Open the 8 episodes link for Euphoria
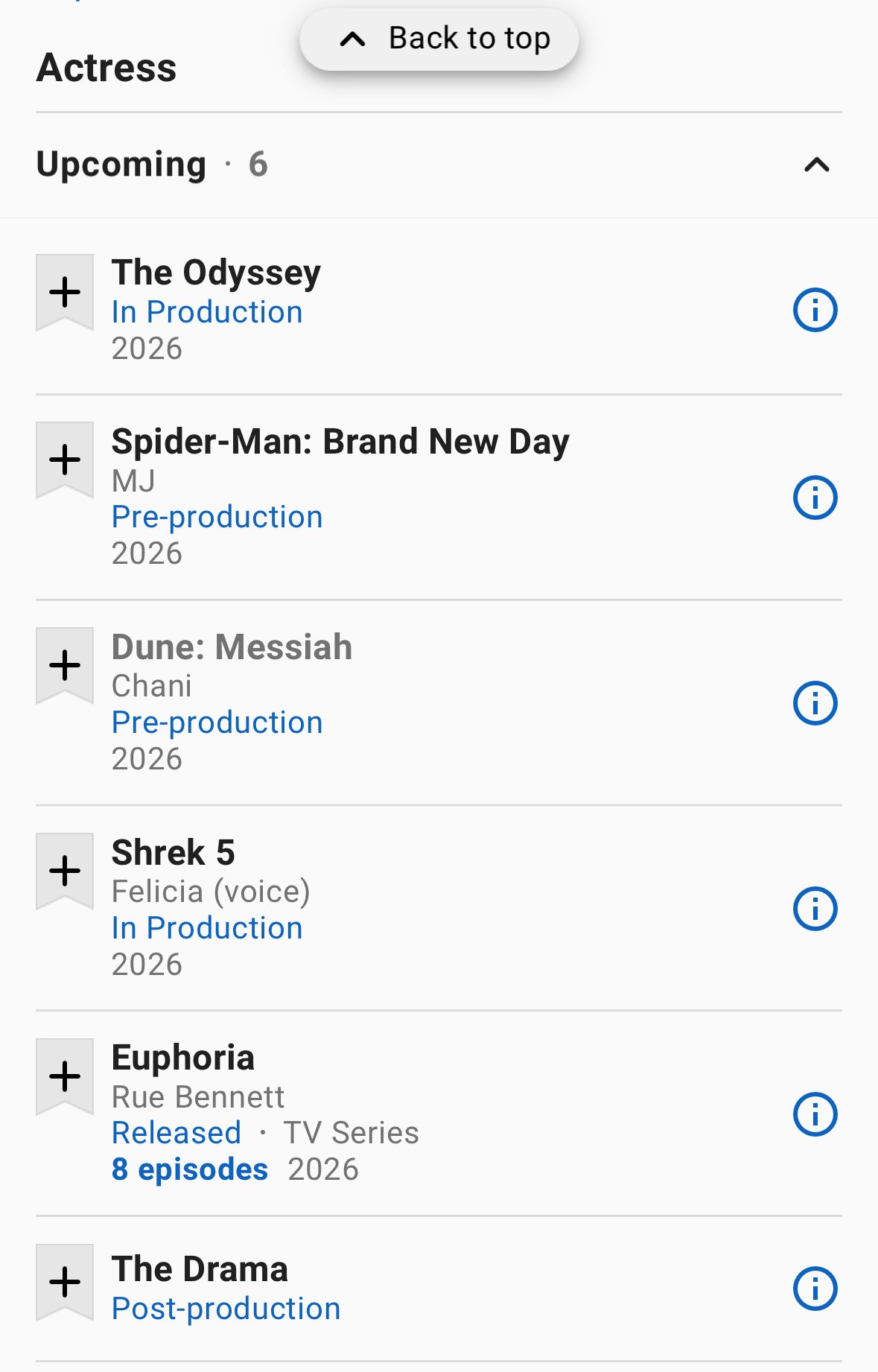The width and height of the screenshot is (878, 1372). [190, 1169]
